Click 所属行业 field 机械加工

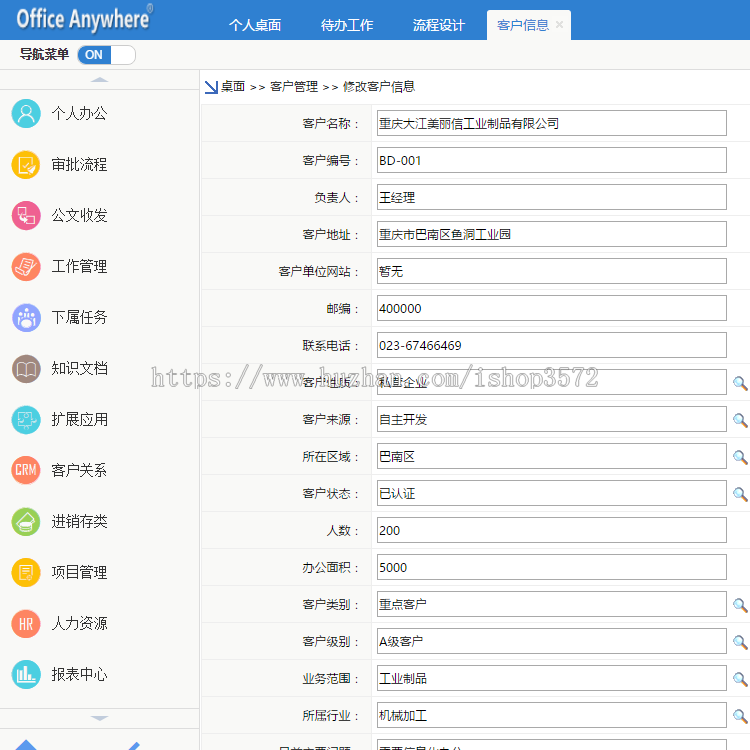coord(551,716)
